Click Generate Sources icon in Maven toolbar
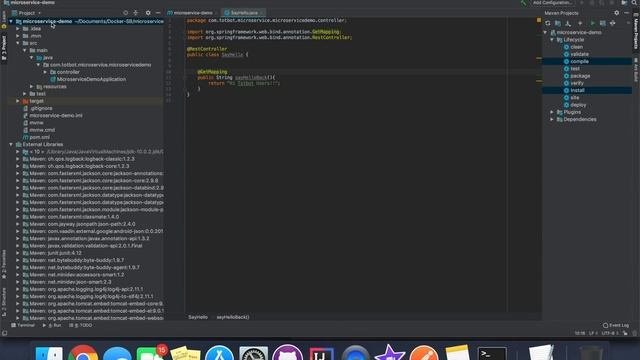This screenshot has height=360, width=640. click(558, 23)
